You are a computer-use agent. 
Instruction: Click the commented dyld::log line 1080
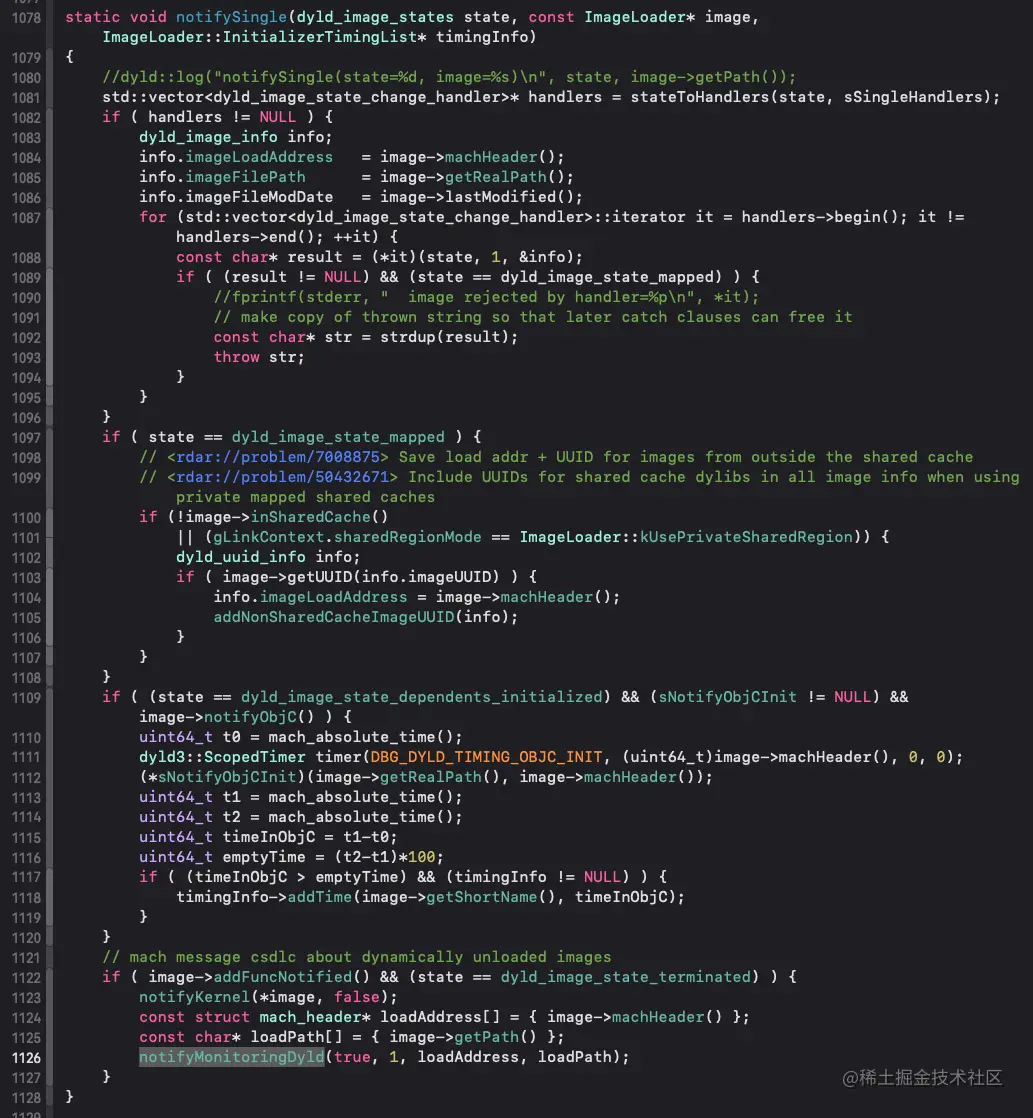tap(448, 77)
